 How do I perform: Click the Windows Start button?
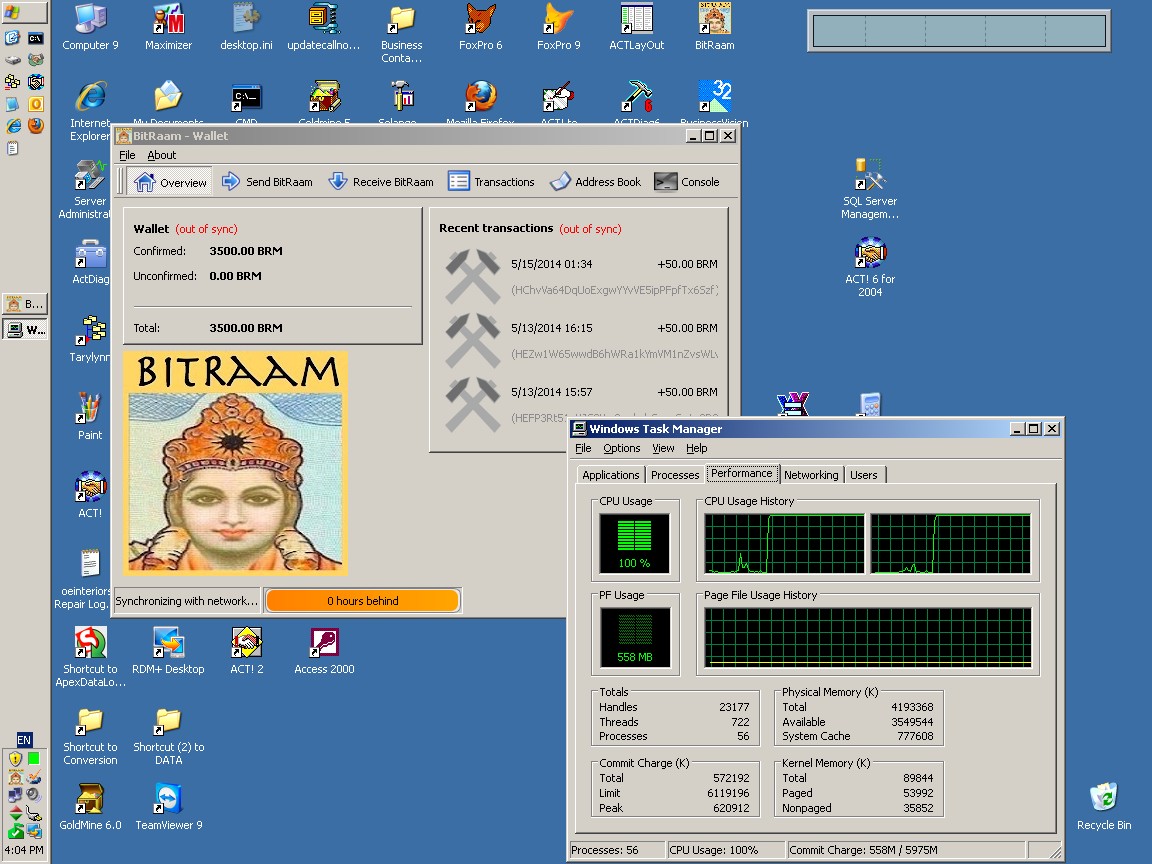tap(24, 12)
